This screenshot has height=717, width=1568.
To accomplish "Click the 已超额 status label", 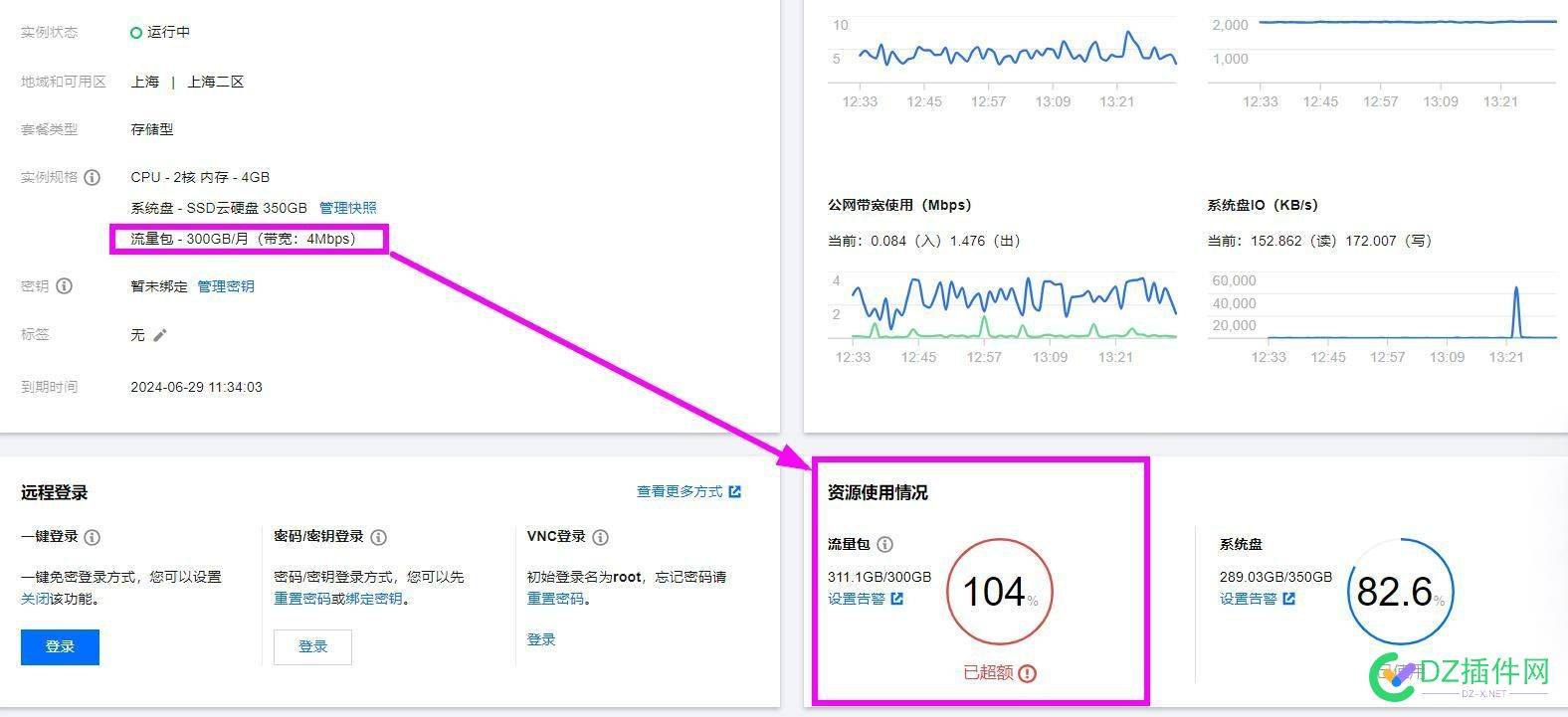I will [988, 673].
